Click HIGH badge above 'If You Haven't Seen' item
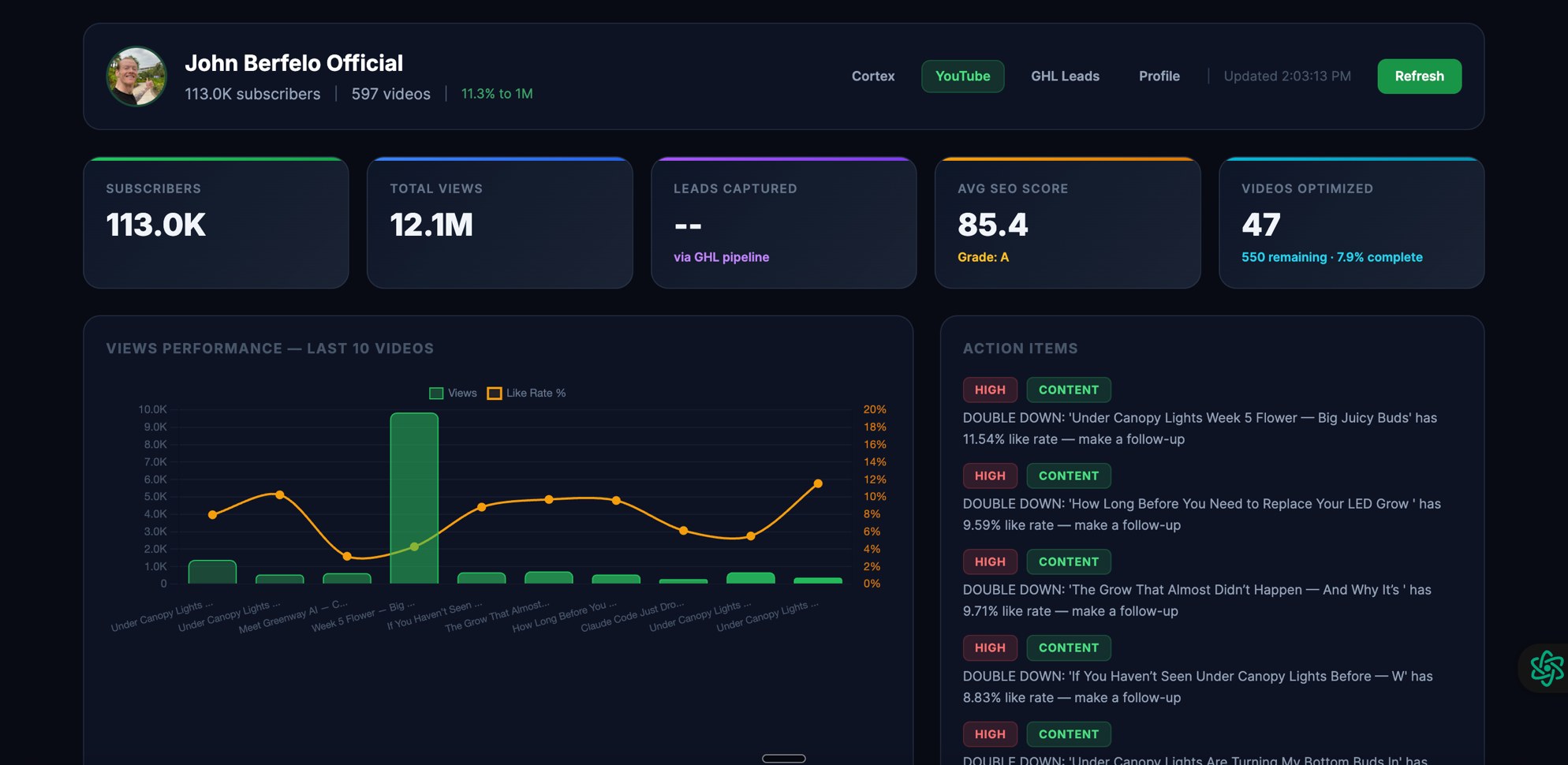The image size is (1568, 765). coord(990,647)
